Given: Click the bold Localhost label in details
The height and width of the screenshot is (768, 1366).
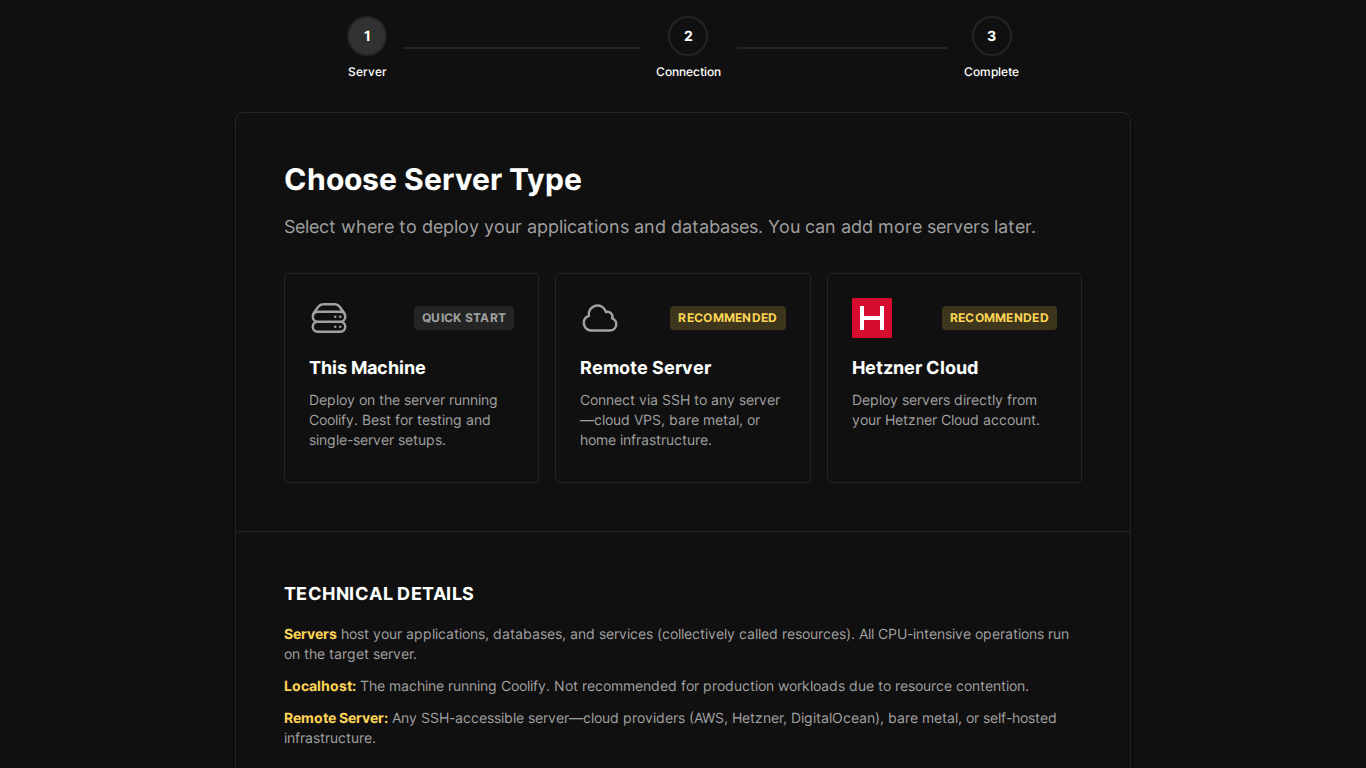Looking at the screenshot, I should (319, 686).
